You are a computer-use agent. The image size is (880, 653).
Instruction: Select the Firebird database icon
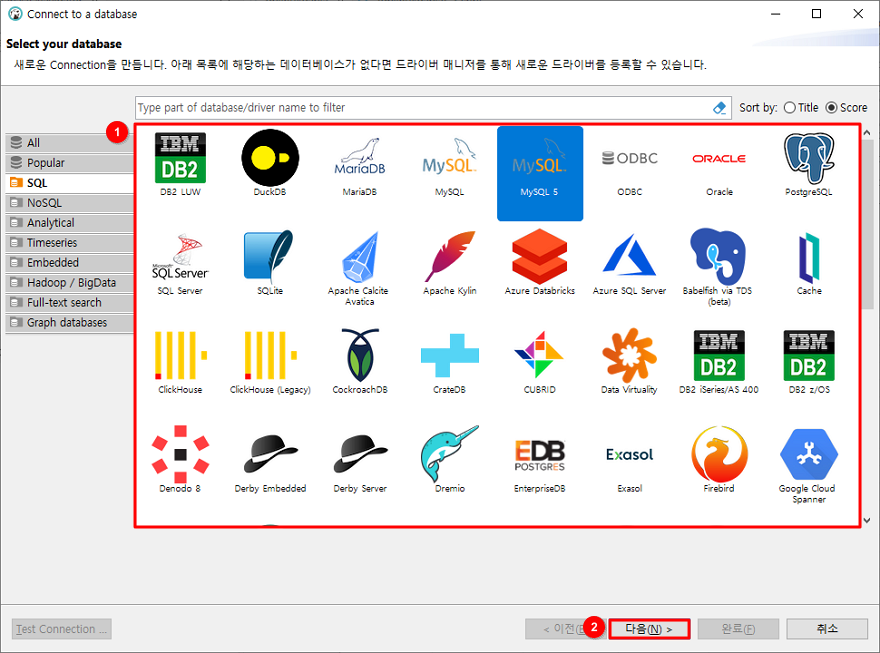click(x=719, y=458)
